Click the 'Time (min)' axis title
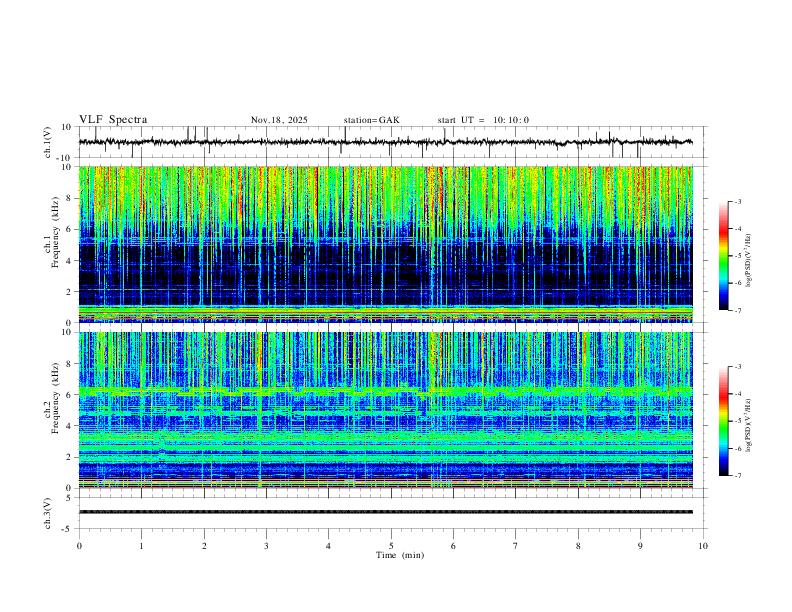The image size is (792, 612). tap(400, 555)
